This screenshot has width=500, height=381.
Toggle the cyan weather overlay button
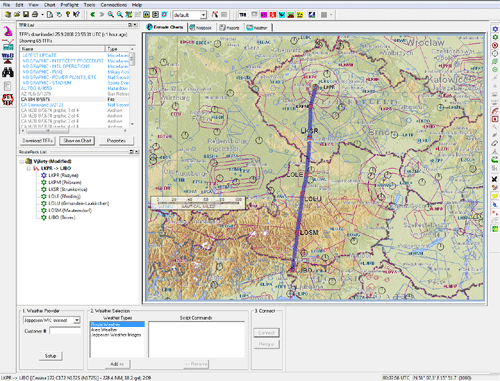pyautogui.click(x=282, y=15)
